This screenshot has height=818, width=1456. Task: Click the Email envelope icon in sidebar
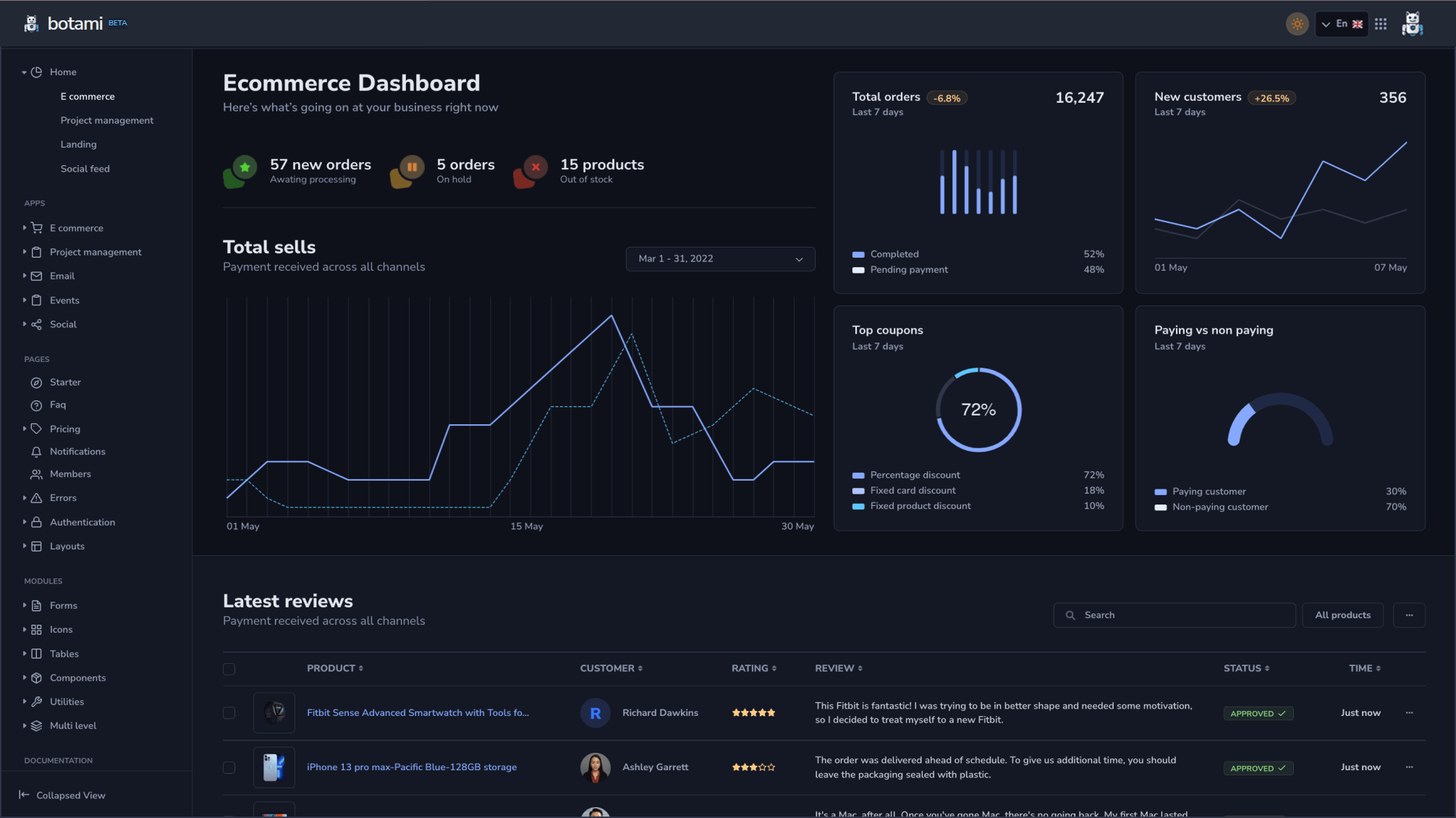36,277
